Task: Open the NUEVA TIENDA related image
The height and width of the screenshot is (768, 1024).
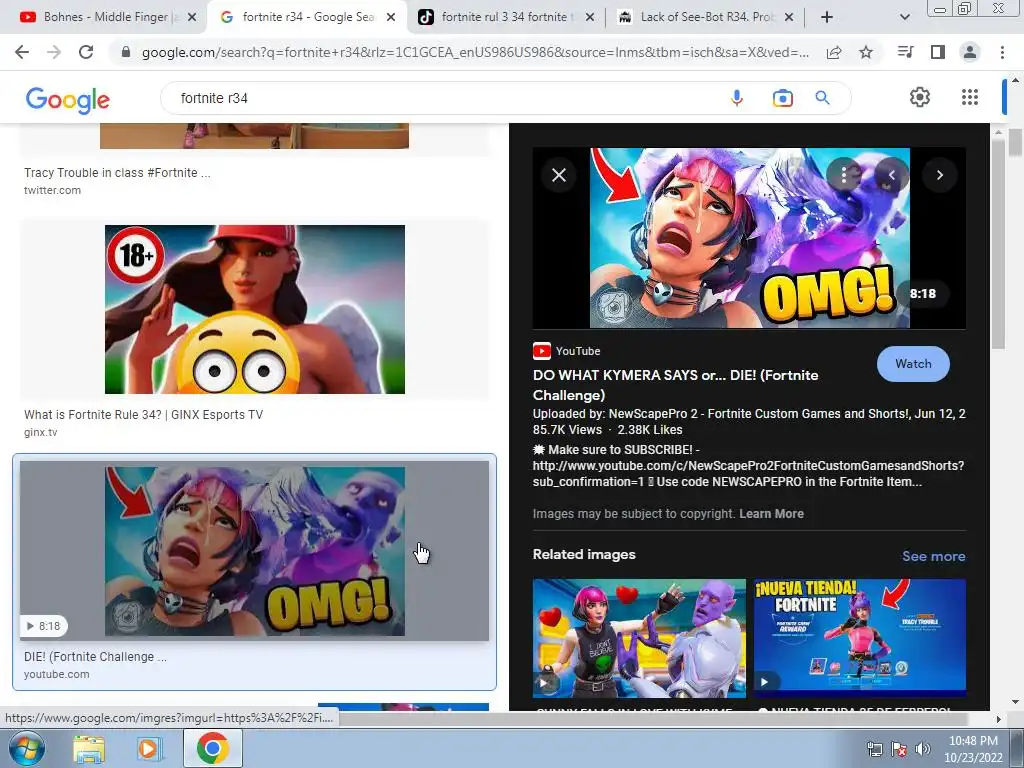Action: (x=859, y=638)
